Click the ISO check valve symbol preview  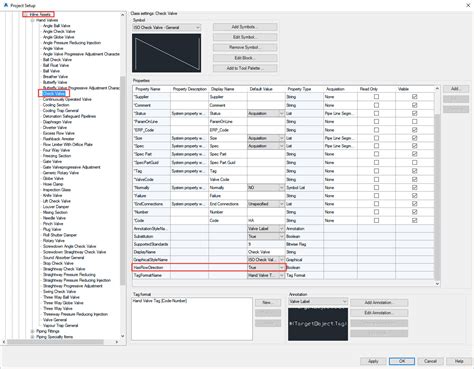(166, 53)
